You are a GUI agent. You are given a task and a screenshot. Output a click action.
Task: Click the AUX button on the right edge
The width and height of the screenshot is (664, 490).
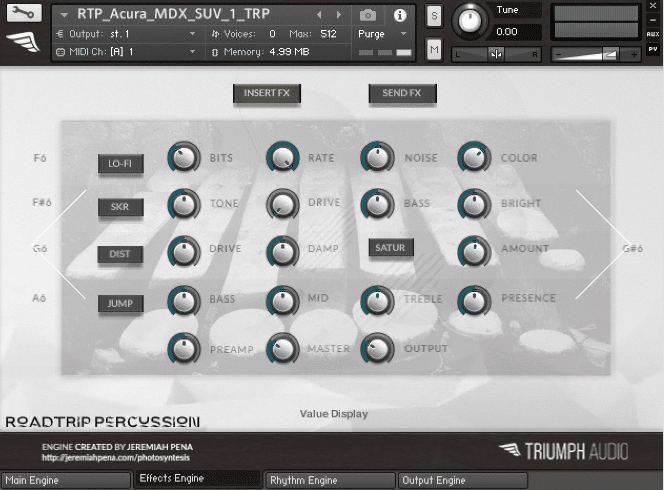[x=653, y=34]
